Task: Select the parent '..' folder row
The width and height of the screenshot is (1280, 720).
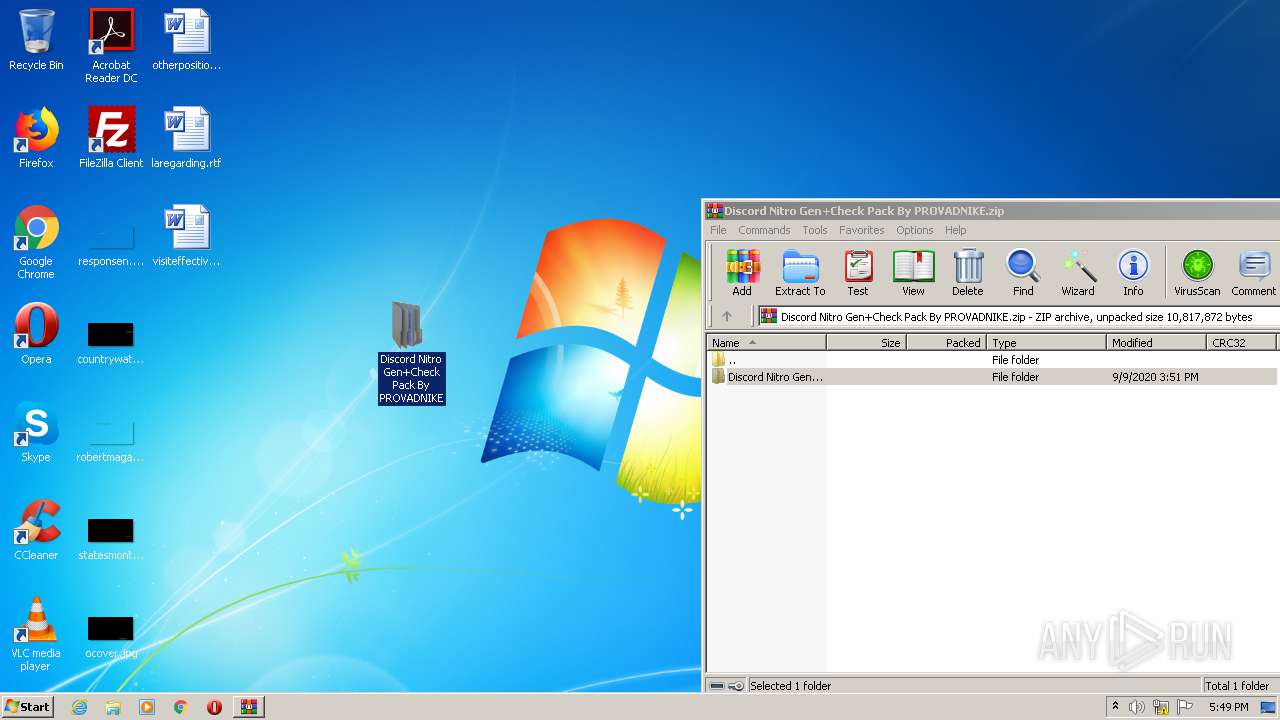Action: [992, 360]
